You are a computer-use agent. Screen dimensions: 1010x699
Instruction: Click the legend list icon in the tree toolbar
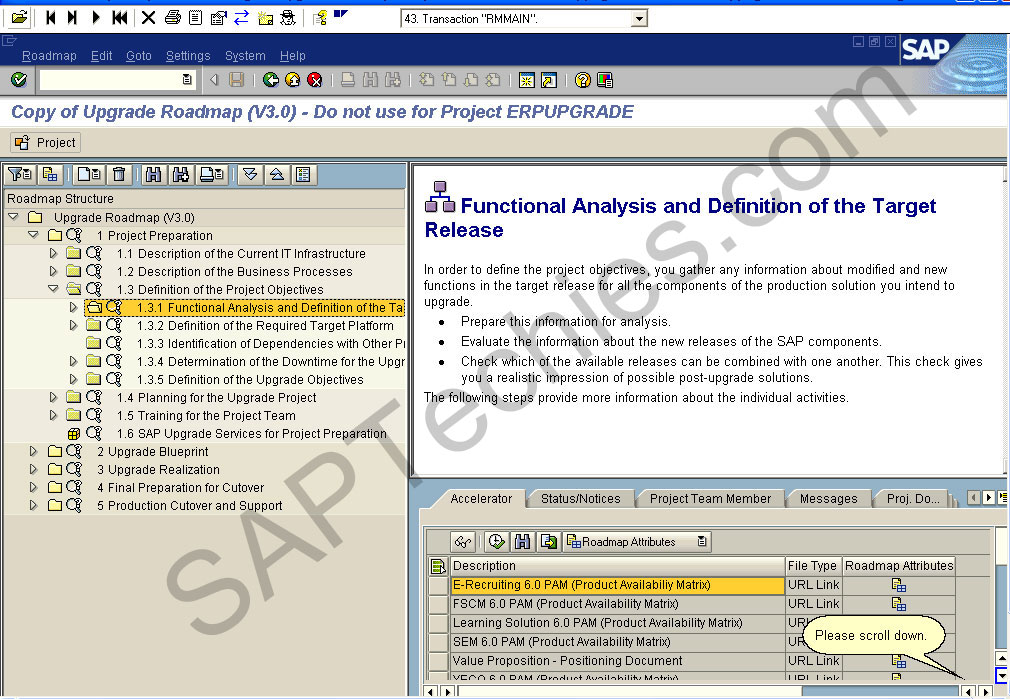303,174
